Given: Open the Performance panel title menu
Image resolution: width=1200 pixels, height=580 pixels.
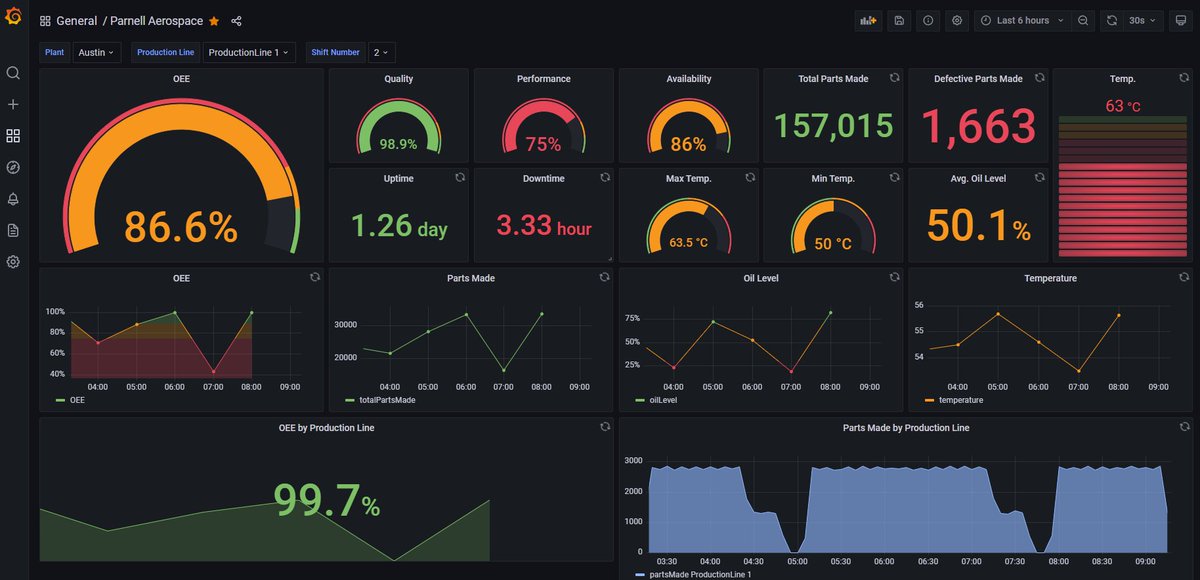Looking at the screenshot, I should (x=544, y=78).
